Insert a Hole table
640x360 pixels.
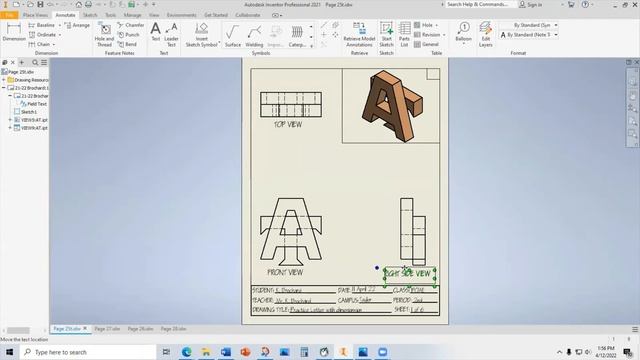(423, 25)
